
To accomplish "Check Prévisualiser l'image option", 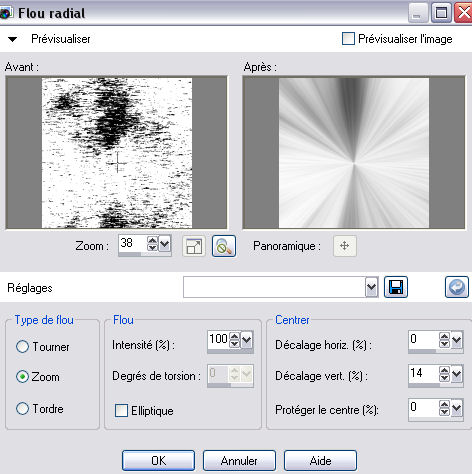I will coord(348,39).
